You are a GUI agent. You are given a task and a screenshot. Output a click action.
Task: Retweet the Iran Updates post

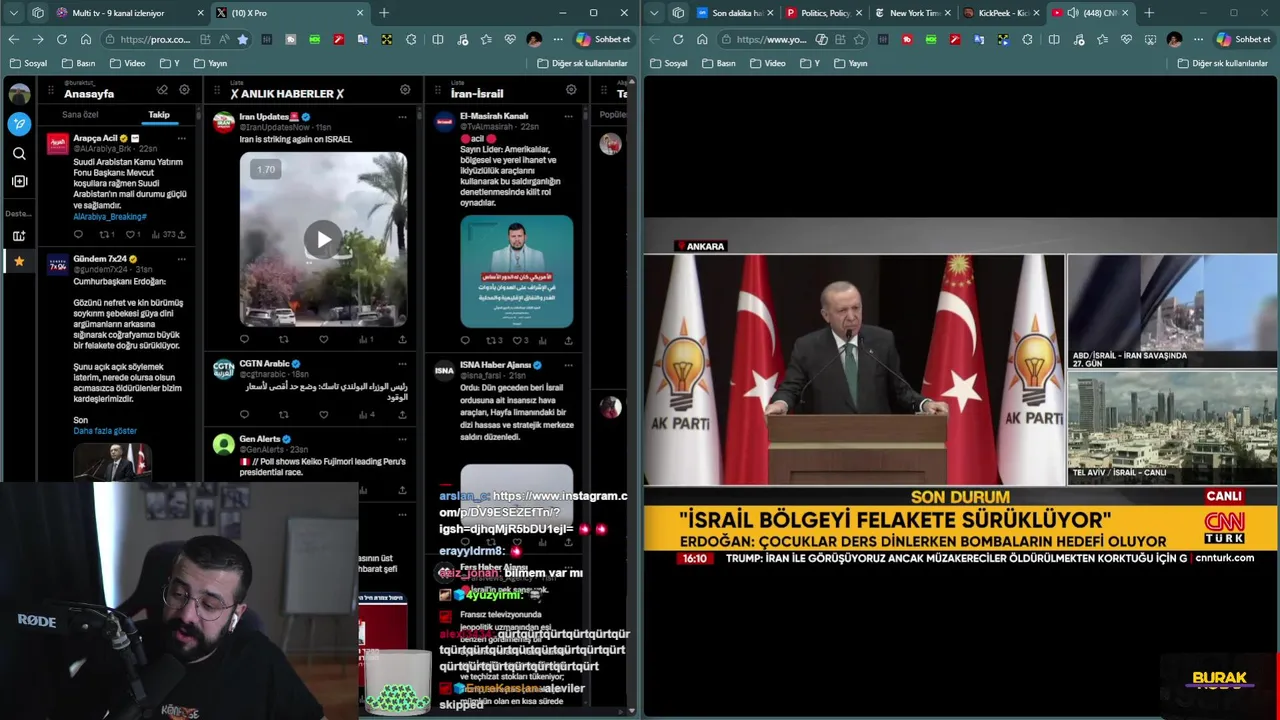283,339
